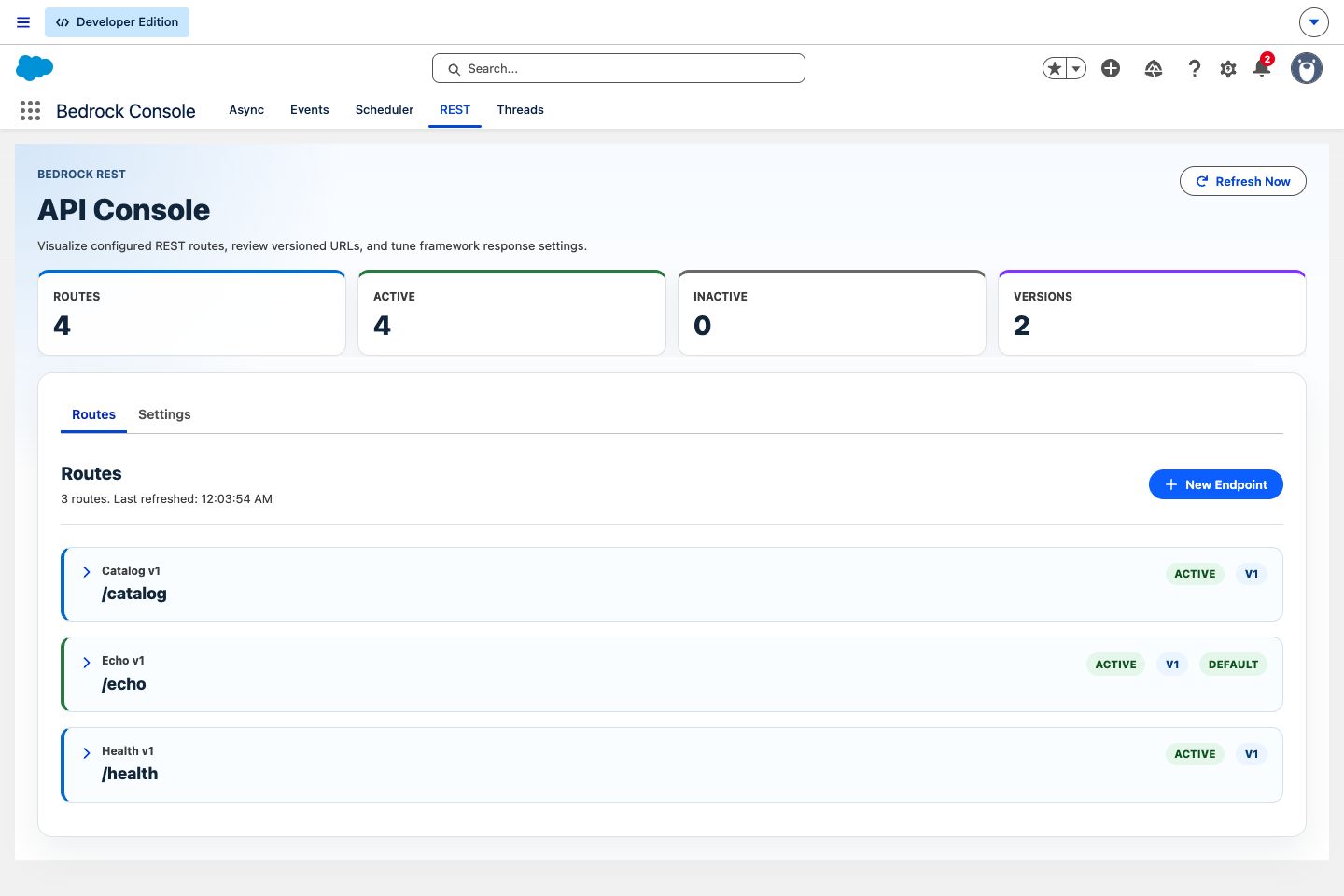Click the BEDROCK REST label

(81, 175)
